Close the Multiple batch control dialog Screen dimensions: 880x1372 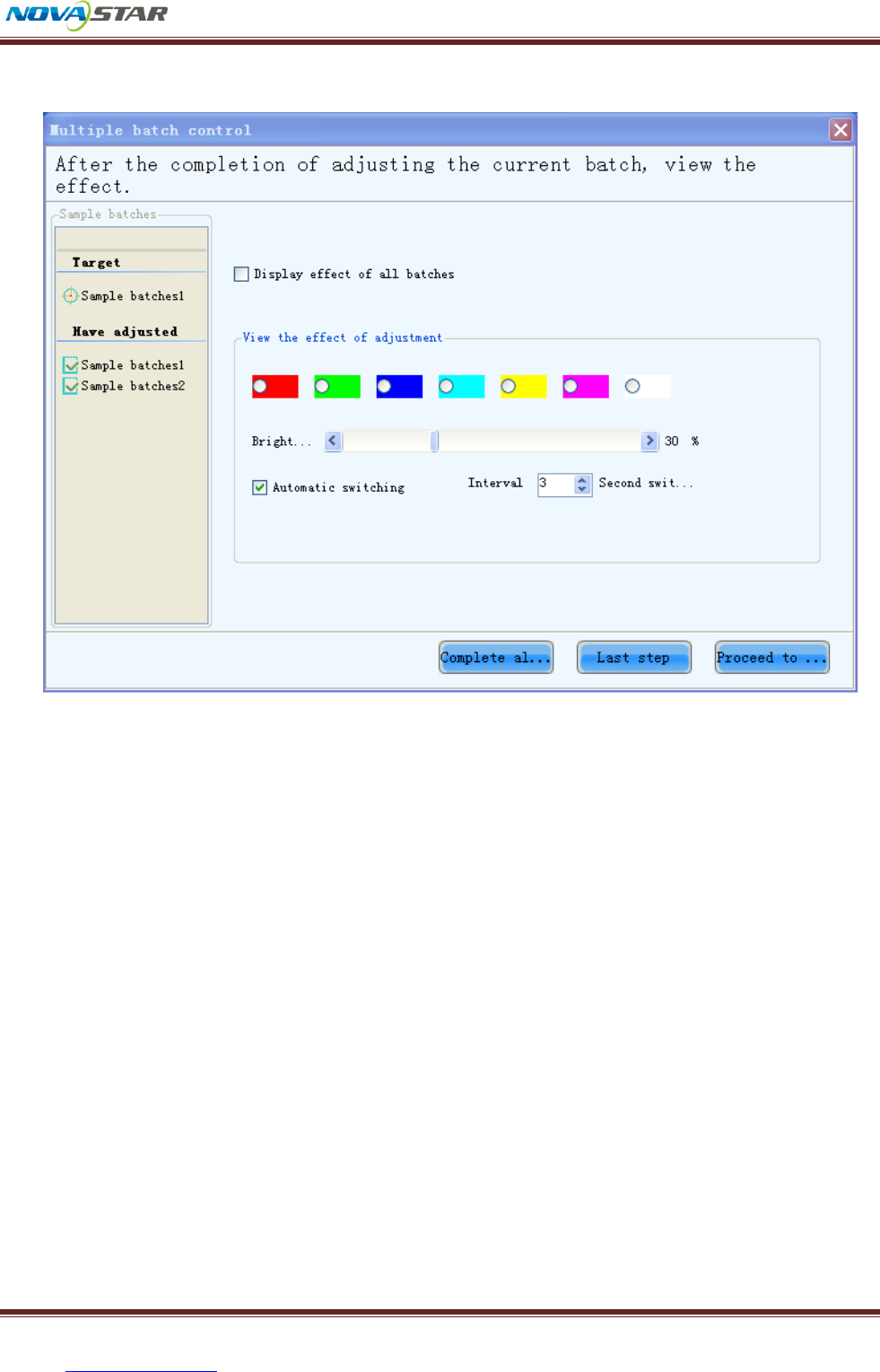[841, 130]
